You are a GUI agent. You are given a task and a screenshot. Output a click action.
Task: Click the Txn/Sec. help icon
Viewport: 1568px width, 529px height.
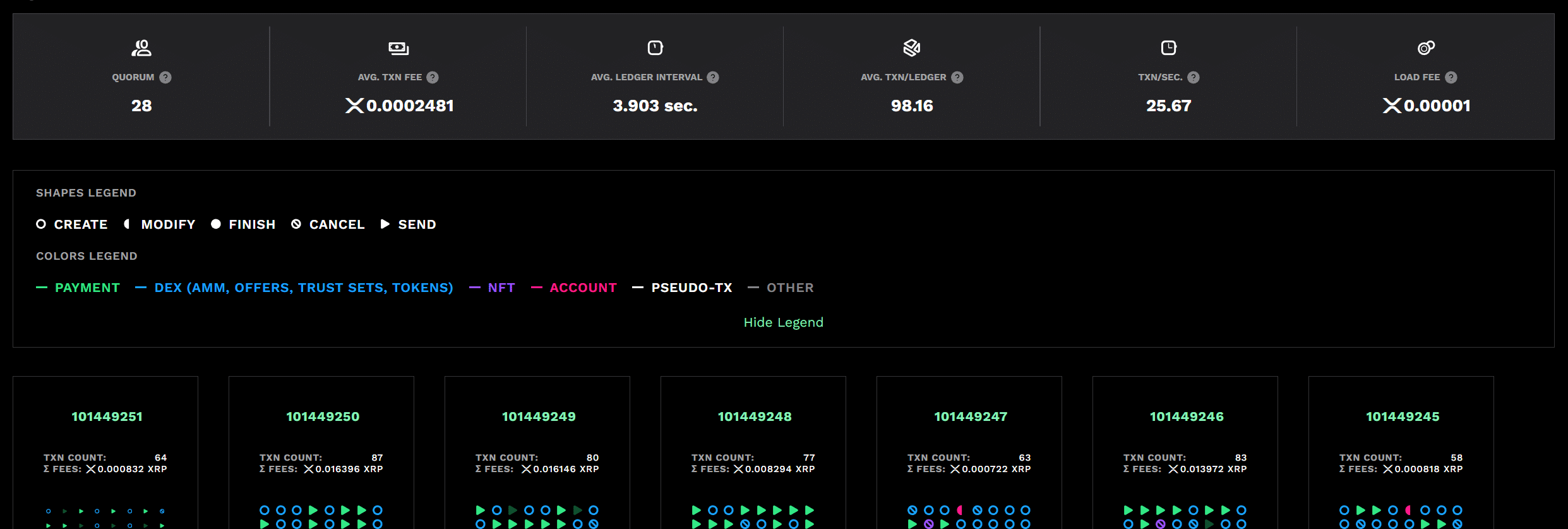tap(1194, 77)
